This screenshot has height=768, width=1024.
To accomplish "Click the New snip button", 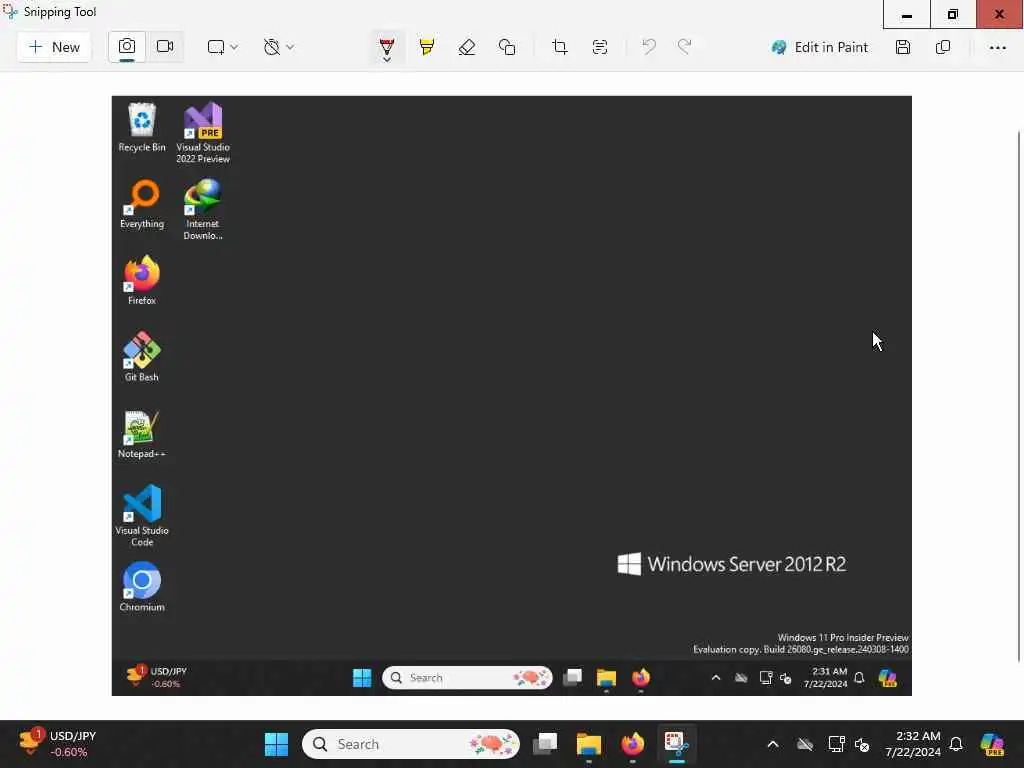I will point(54,47).
